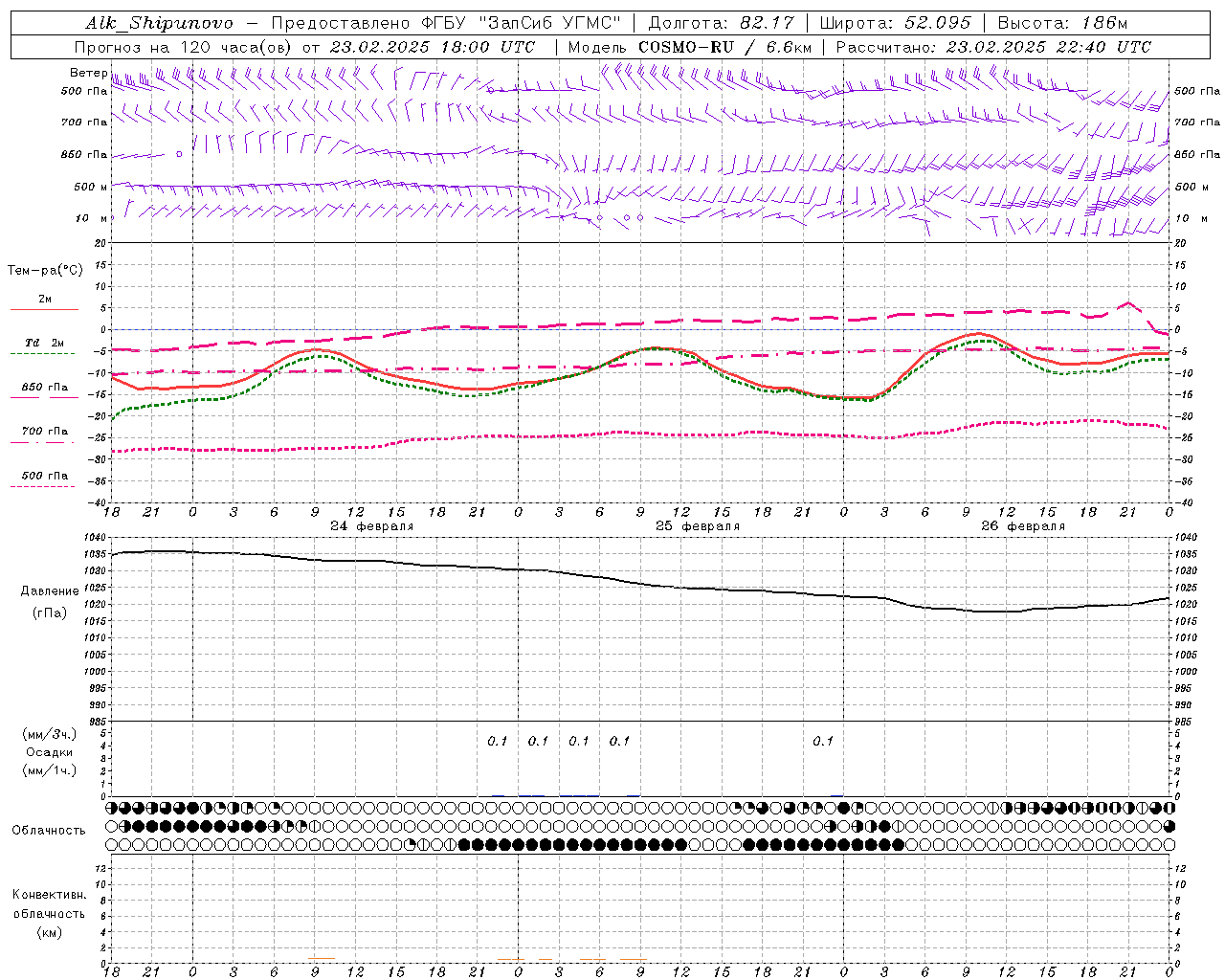
Task: Click the 700 гПа temperature legend label
Action: coord(45,432)
